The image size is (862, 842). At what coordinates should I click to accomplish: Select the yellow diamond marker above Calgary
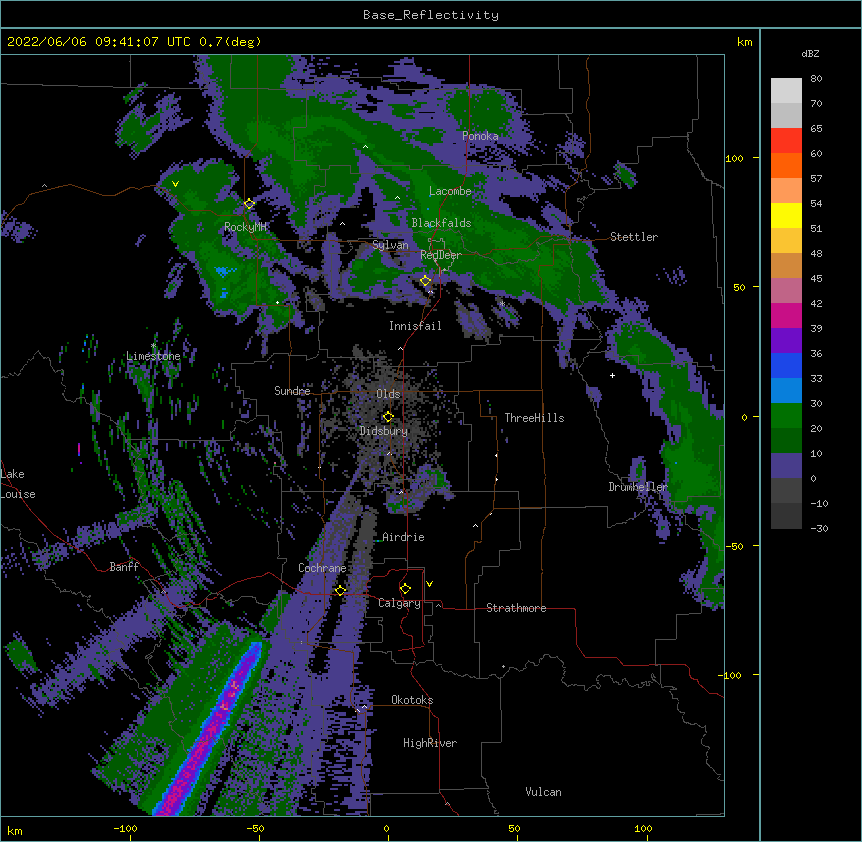[405, 589]
